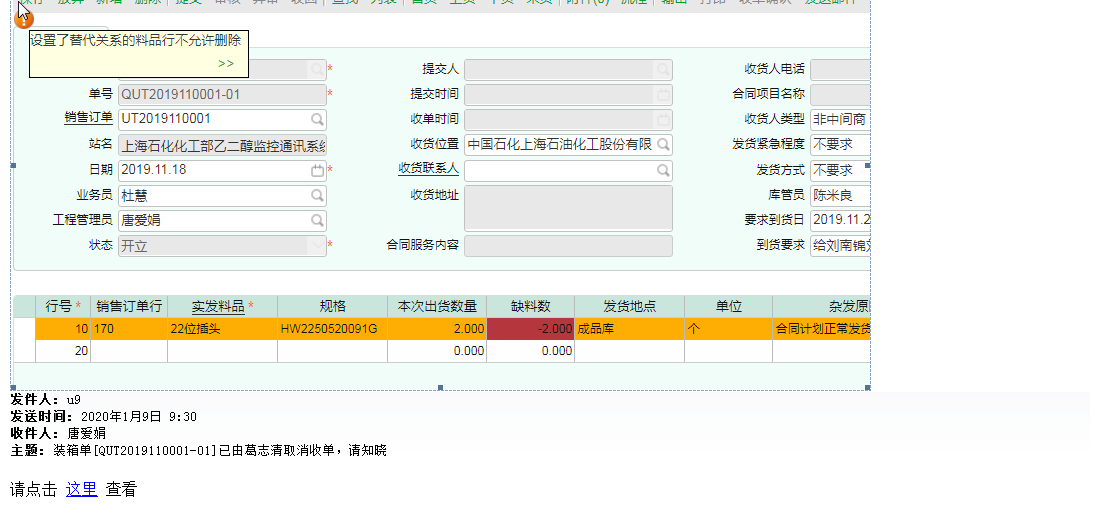This screenshot has width=1100, height=530.
Task: Click the 这里 hyperlink
Action: [81, 489]
